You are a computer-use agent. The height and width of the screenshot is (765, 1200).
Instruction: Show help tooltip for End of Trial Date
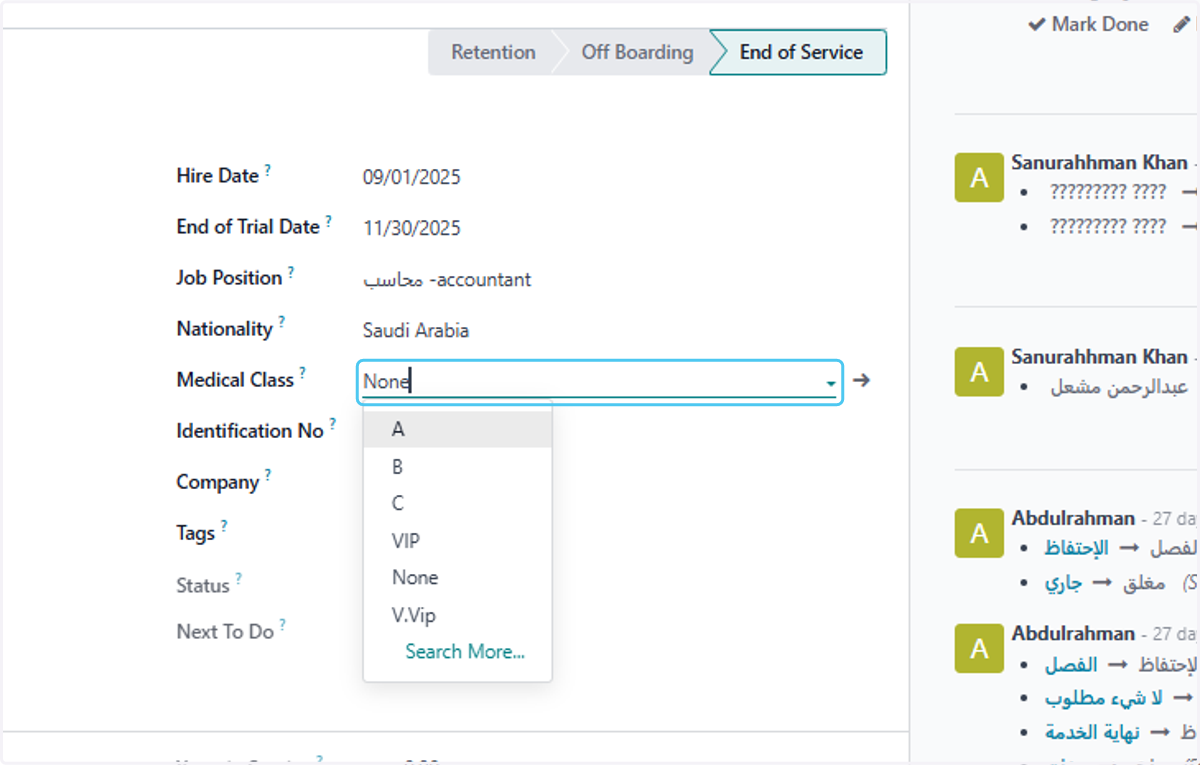[328, 221]
